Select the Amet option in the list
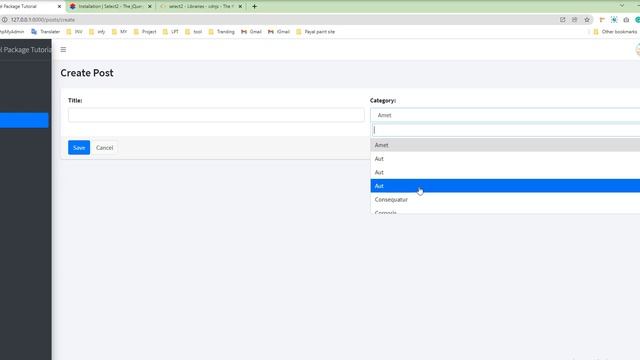 click(x=505, y=145)
